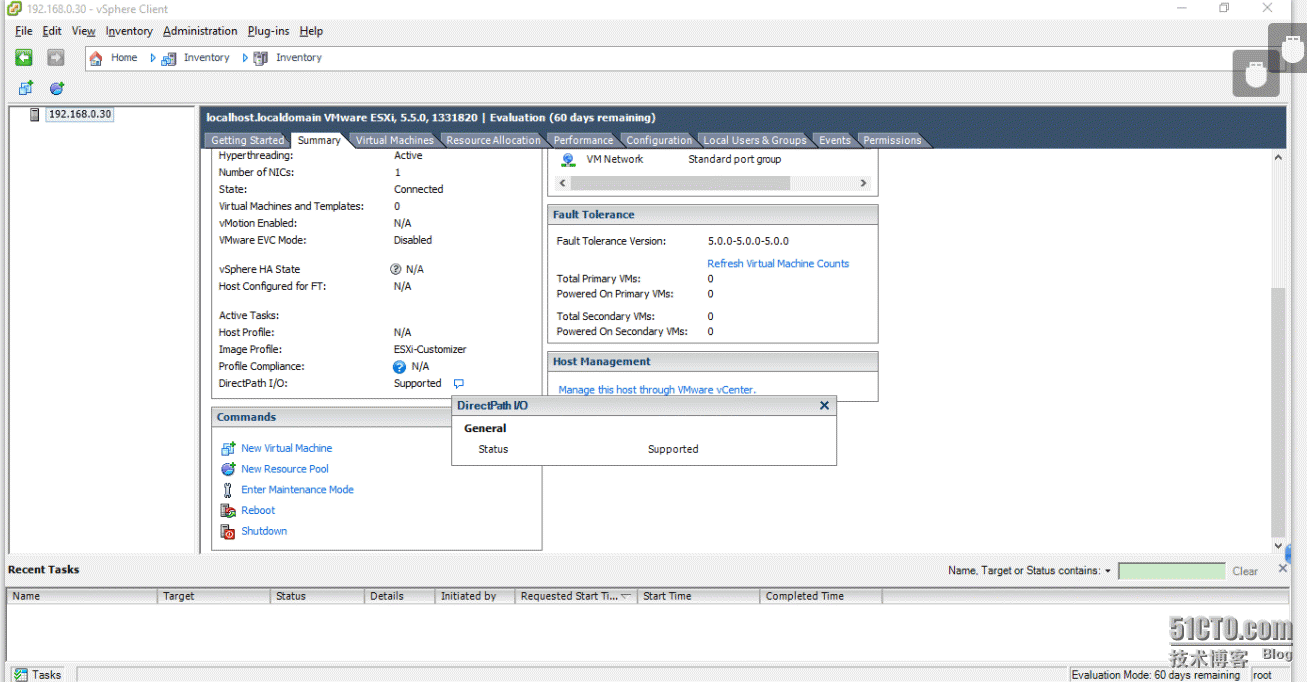This screenshot has width=1307, height=682.
Task: Click the Standard port group text
Action: [x=734, y=159]
